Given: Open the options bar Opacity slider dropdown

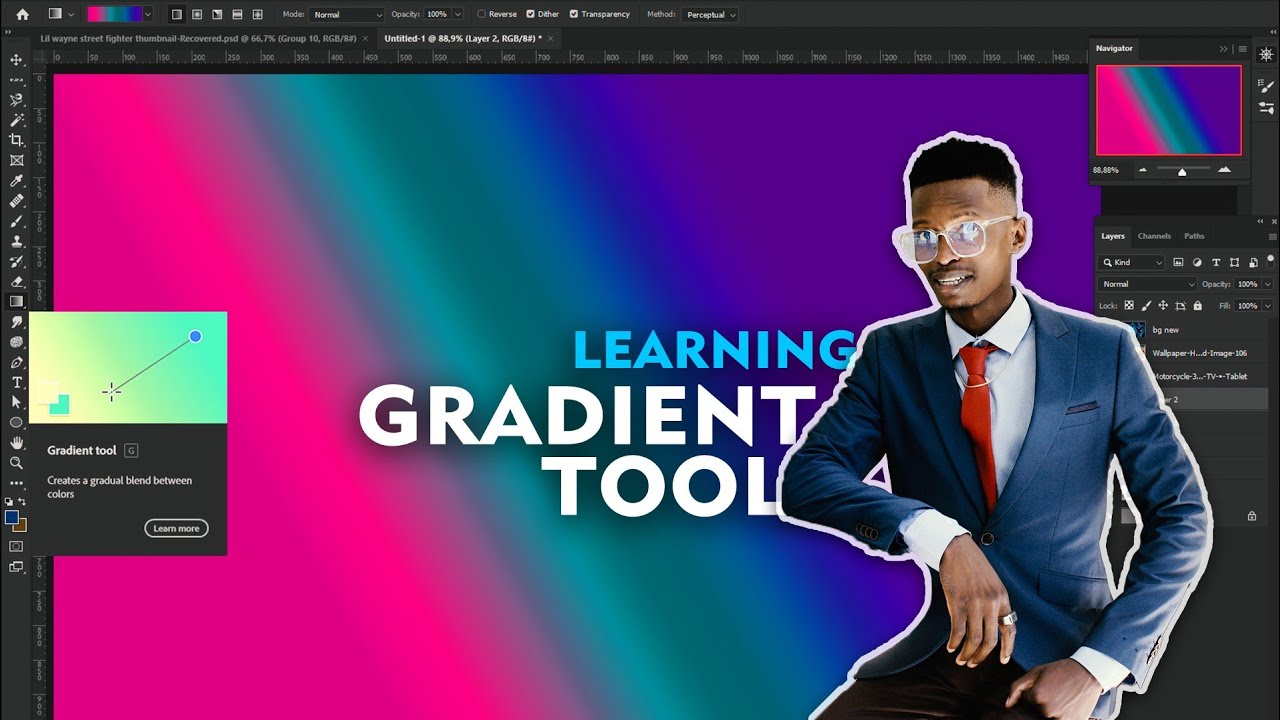Looking at the screenshot, I should [x=458, y=15].
